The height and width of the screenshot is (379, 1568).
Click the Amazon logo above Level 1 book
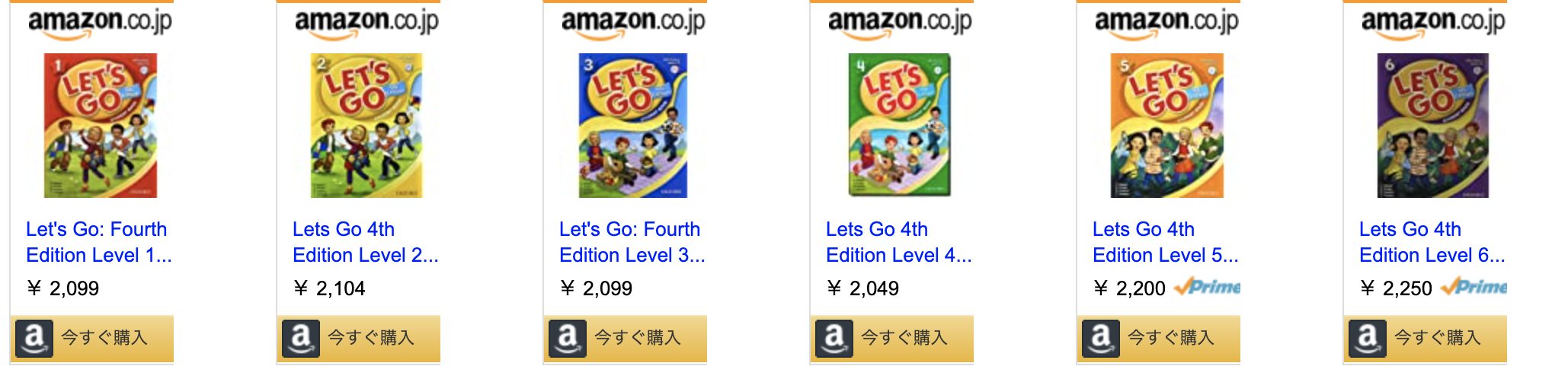[100, 22]
